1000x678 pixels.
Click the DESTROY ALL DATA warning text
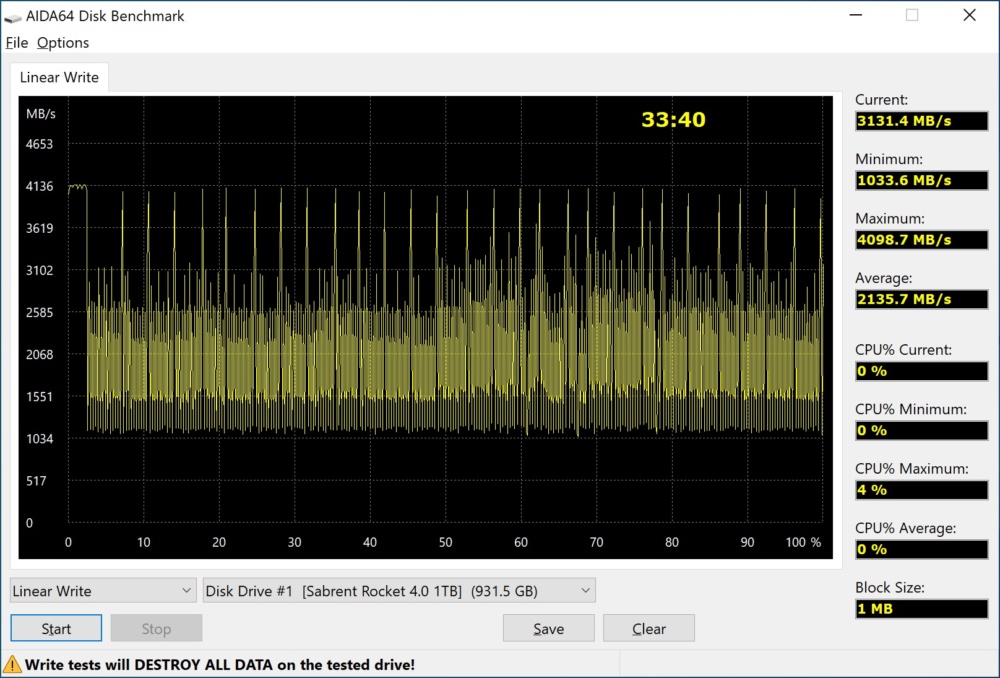[x=219, y=665]
